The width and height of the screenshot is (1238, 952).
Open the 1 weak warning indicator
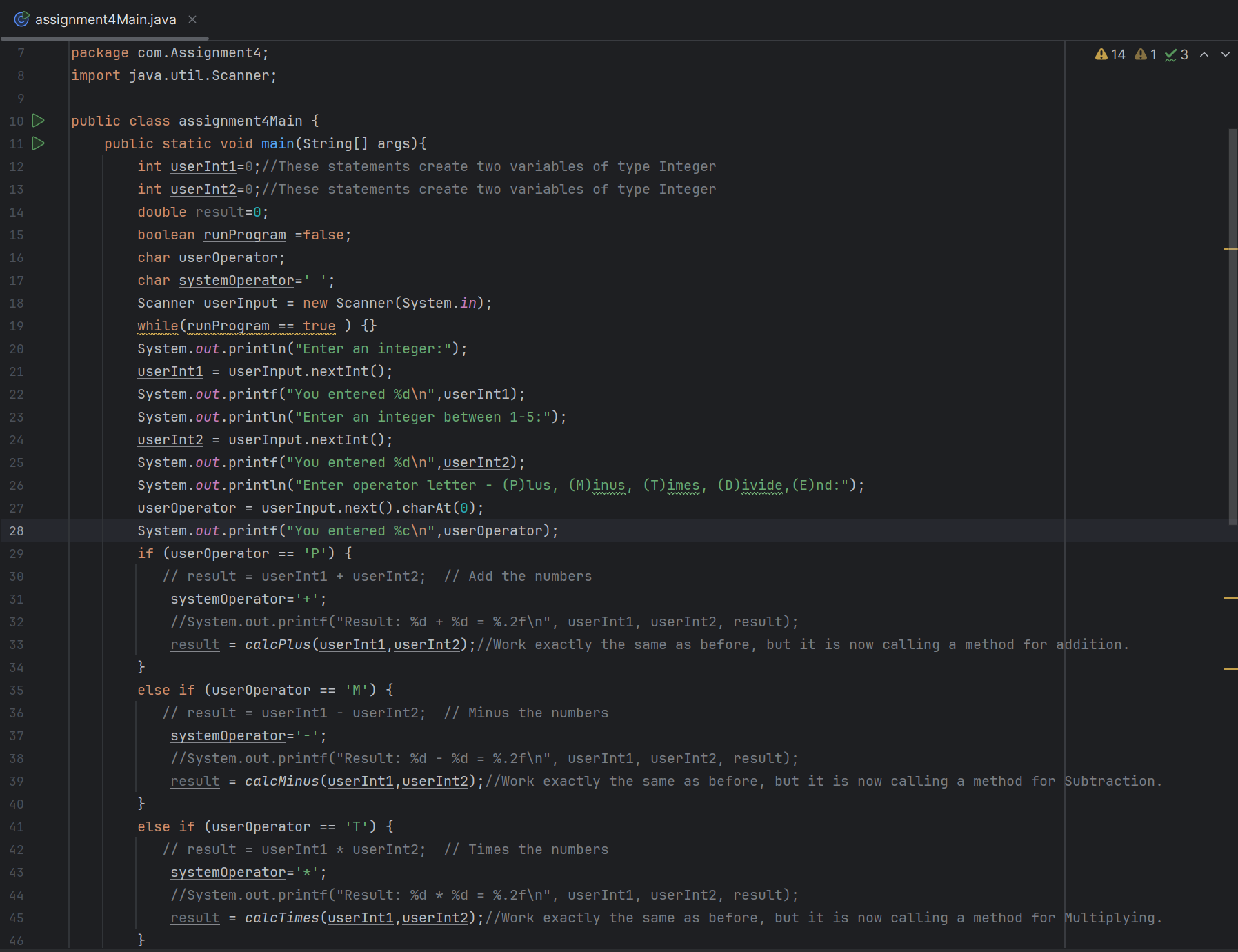coord(1146,54)
